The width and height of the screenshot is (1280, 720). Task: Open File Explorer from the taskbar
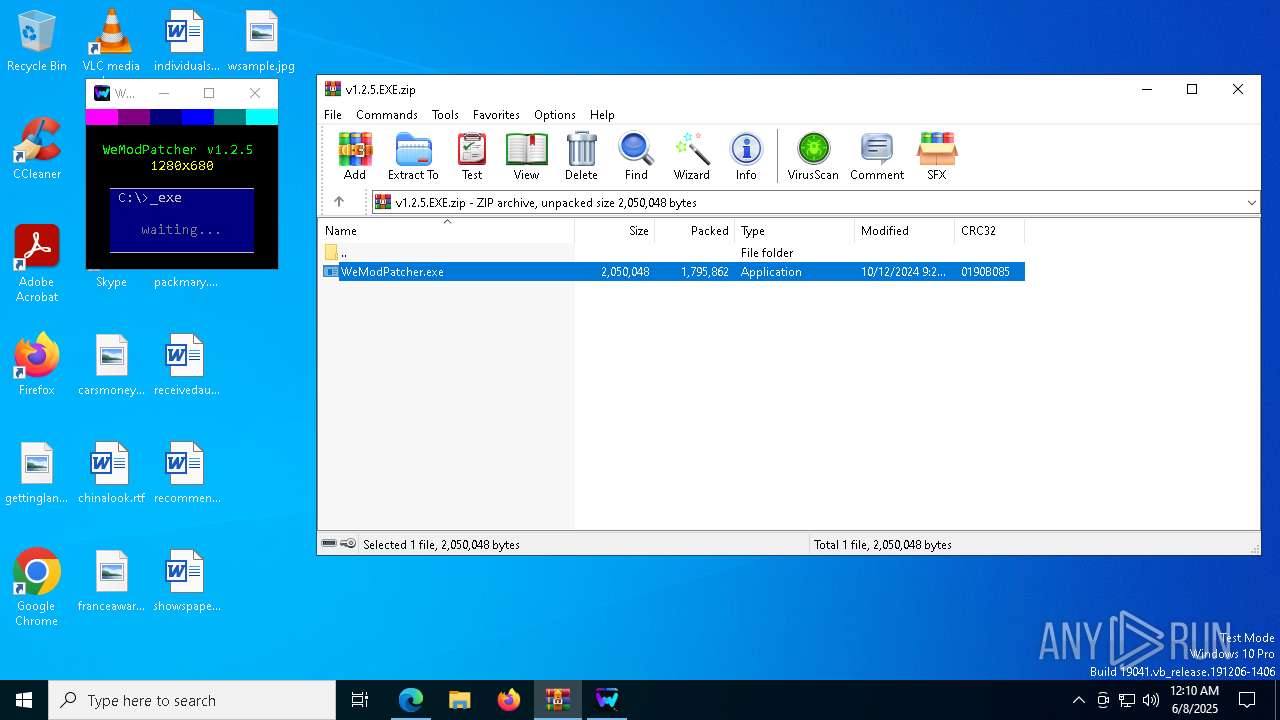459,700
